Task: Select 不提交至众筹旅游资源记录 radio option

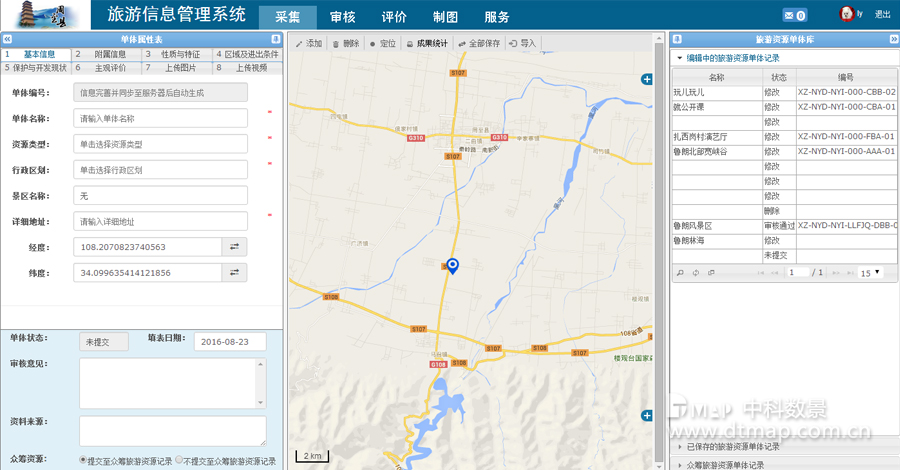Action: (180, 461)
